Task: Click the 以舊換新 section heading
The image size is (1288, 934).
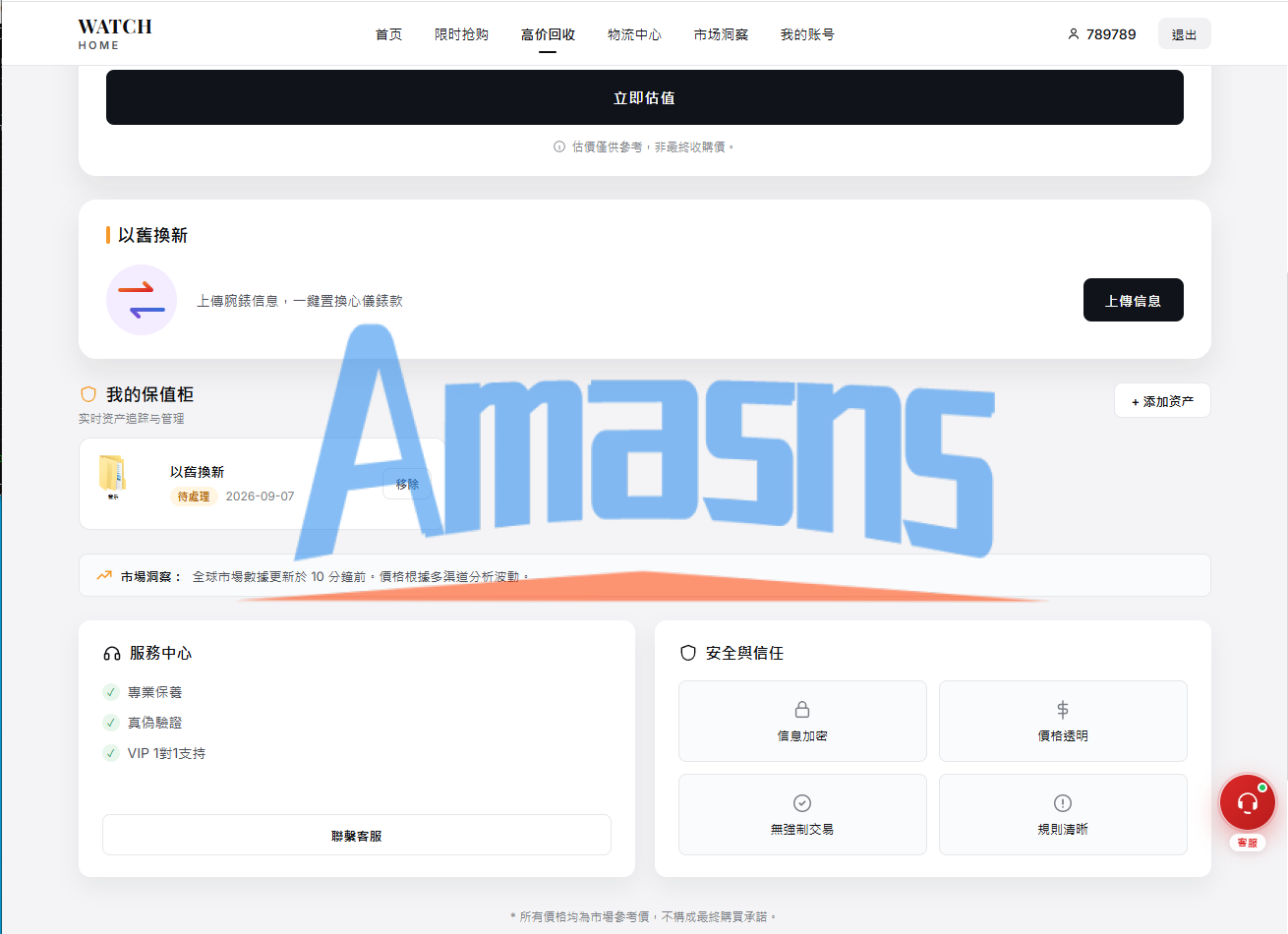Action: [152, 235]
